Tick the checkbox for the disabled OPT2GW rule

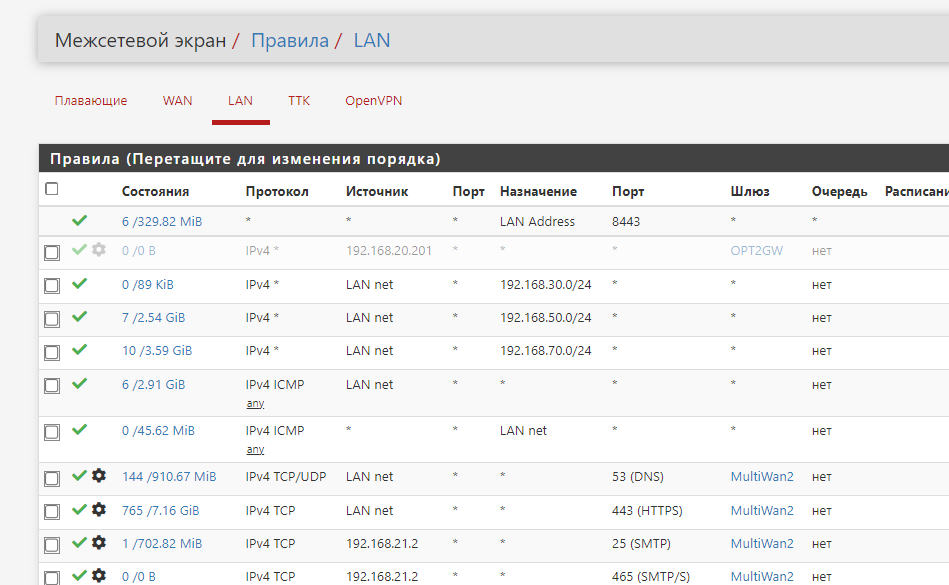52,253
